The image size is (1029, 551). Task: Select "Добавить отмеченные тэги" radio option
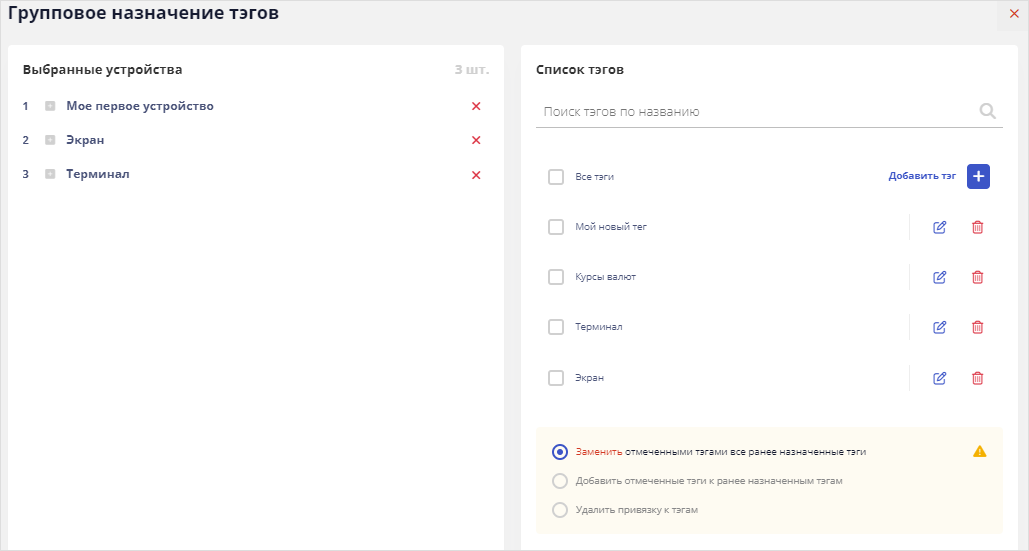pyautogui.click(x=560, y=481)
